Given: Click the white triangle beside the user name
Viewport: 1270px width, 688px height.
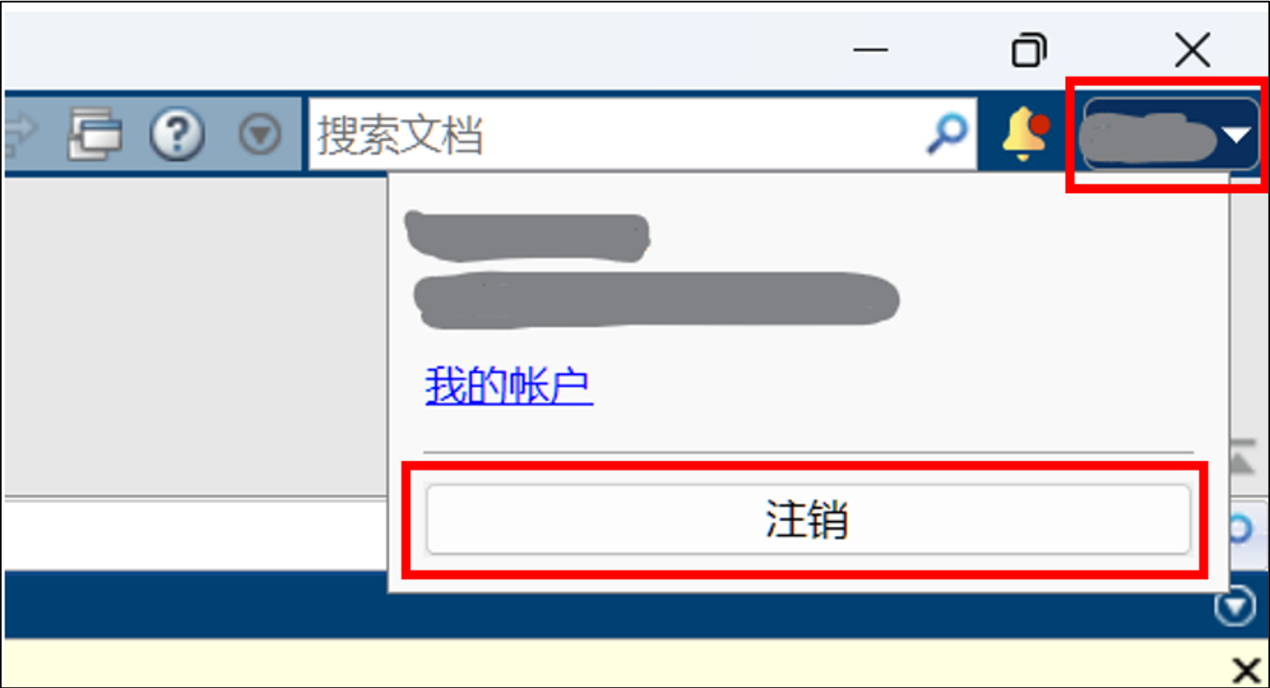Looking at the screenshot, I should [1238, 135].
